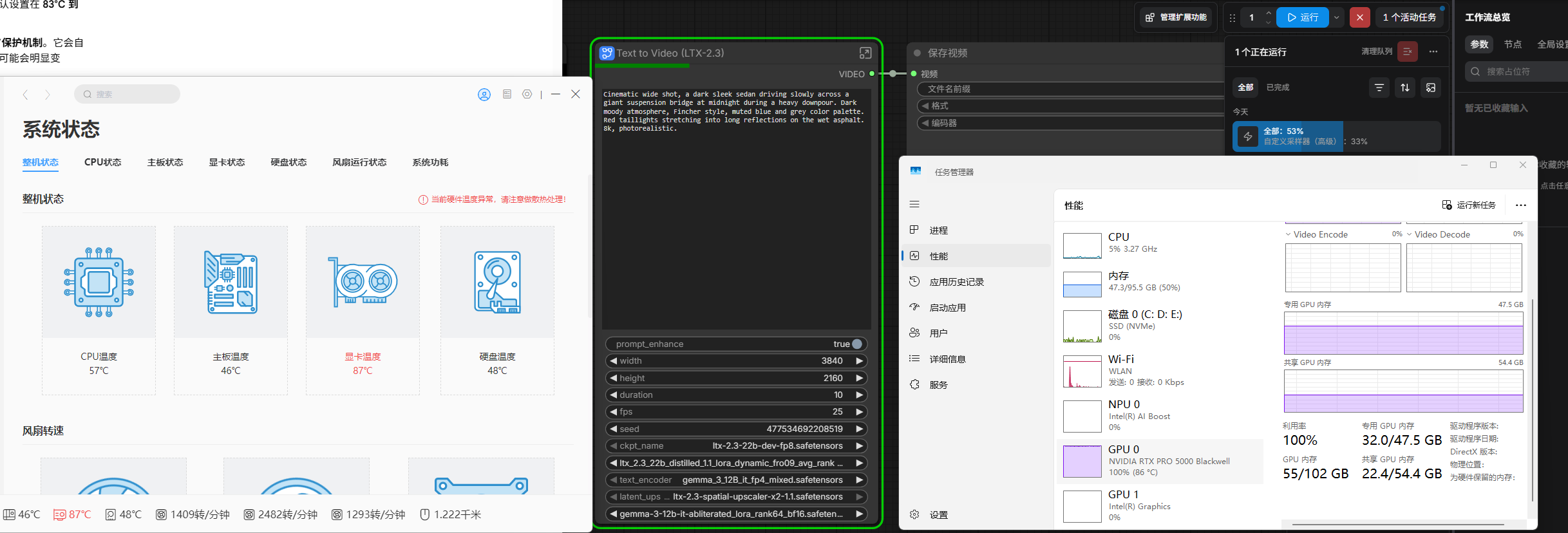Open Task Manager 设置 at bottom
Screen dimensions: 1568x533
pyautogui.click(x=977, y=514)
